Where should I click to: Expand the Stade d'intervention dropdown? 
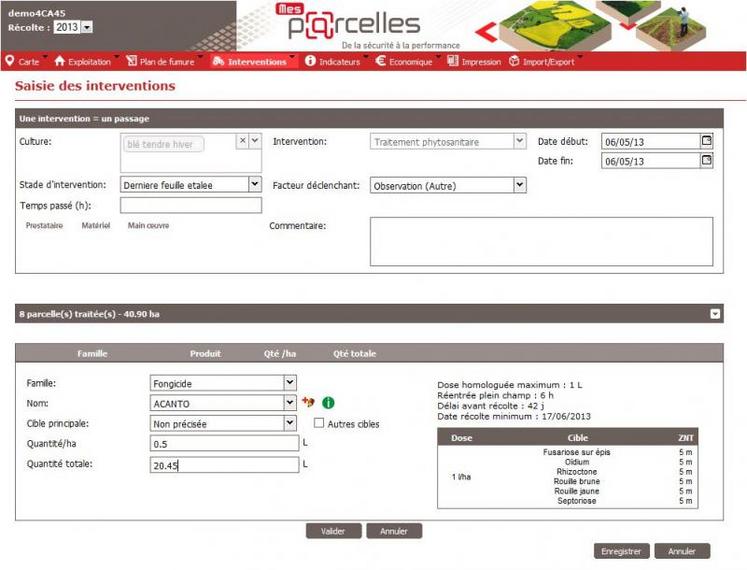tap(255, 185)
